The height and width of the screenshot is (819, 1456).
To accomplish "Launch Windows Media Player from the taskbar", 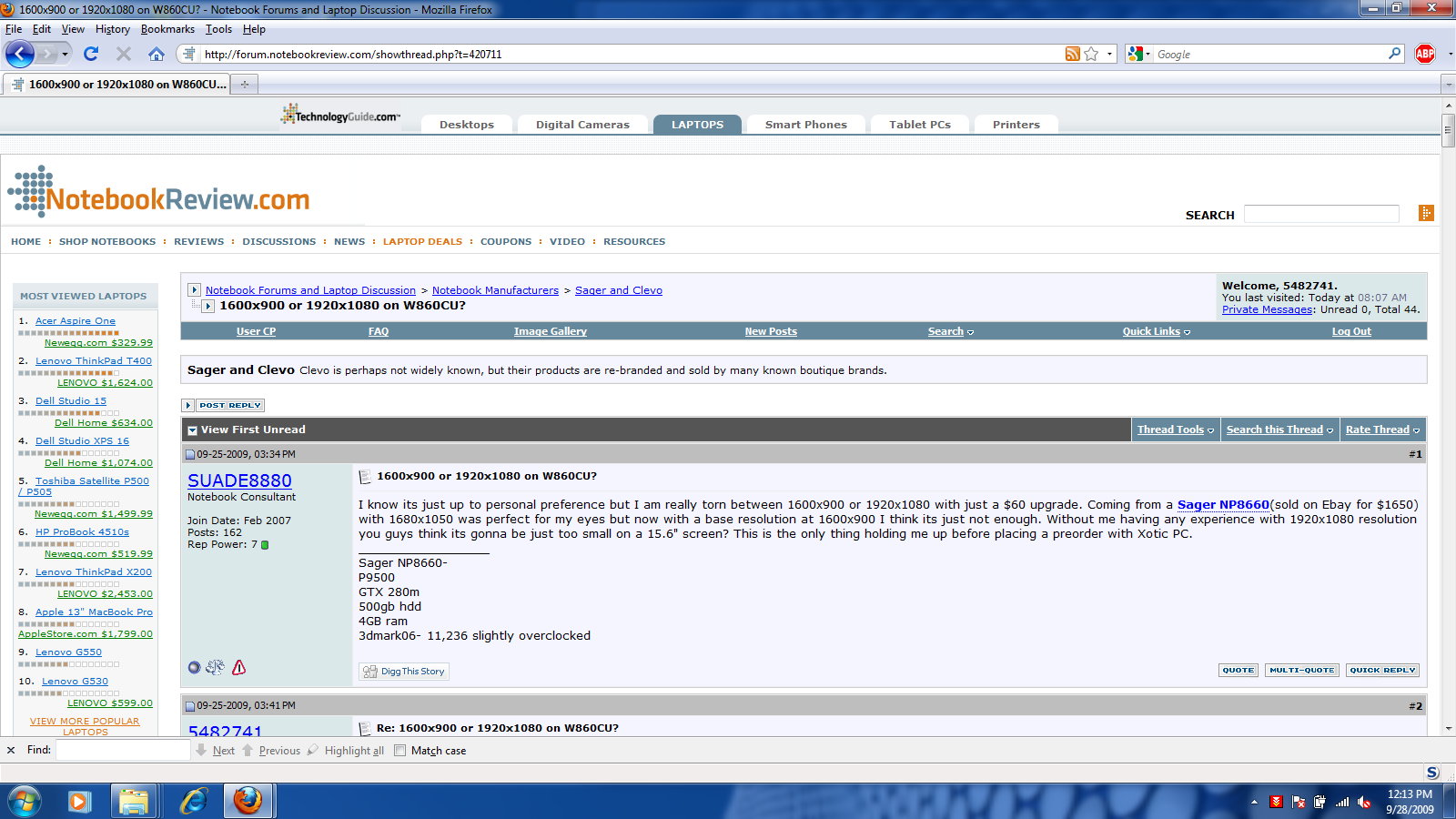I will (79, 802).
